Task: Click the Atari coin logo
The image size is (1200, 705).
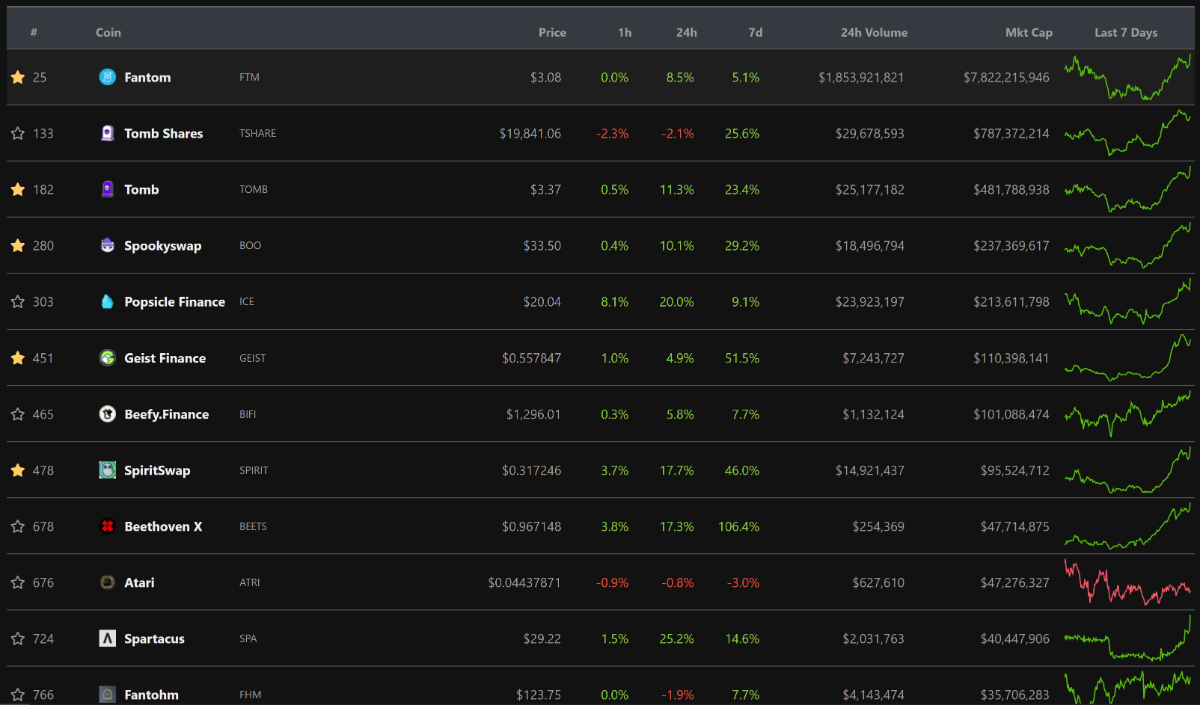Action: (107, 582)
